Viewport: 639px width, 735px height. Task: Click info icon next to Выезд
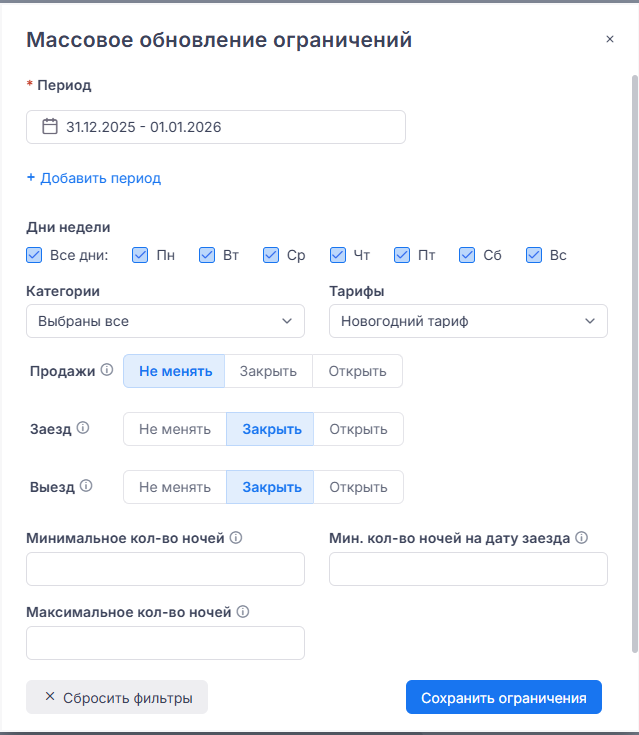point(86,487)
